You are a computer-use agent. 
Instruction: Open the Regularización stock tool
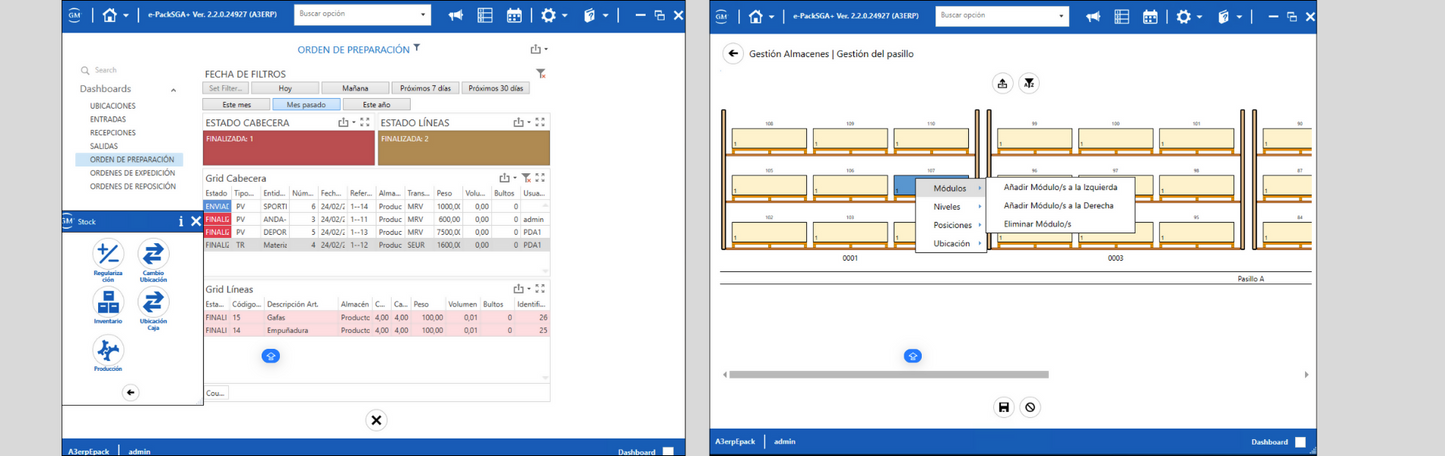(108, 253)
